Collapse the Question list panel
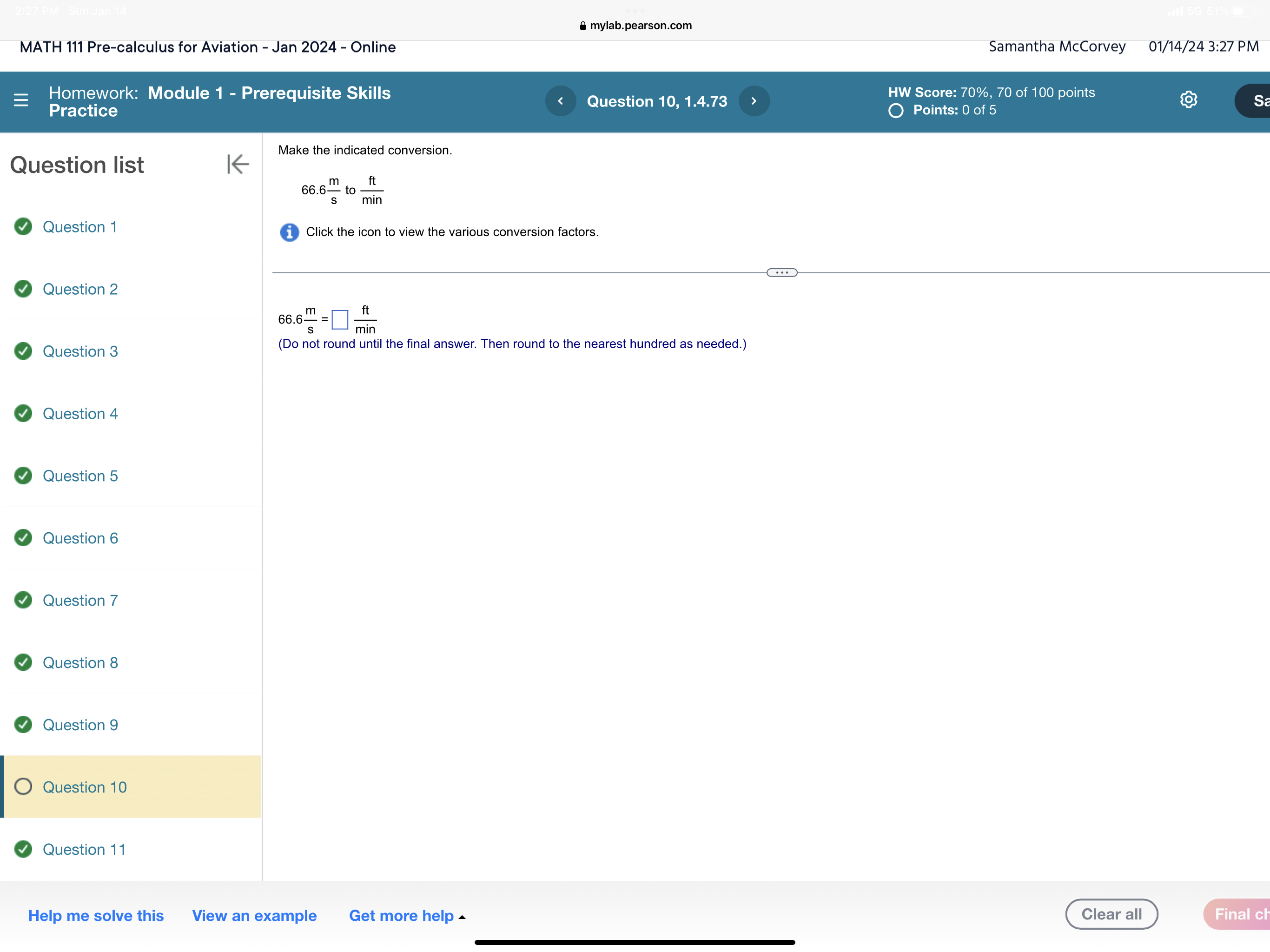This screenshot has height=952, width=1270. [x=237, y=165]
